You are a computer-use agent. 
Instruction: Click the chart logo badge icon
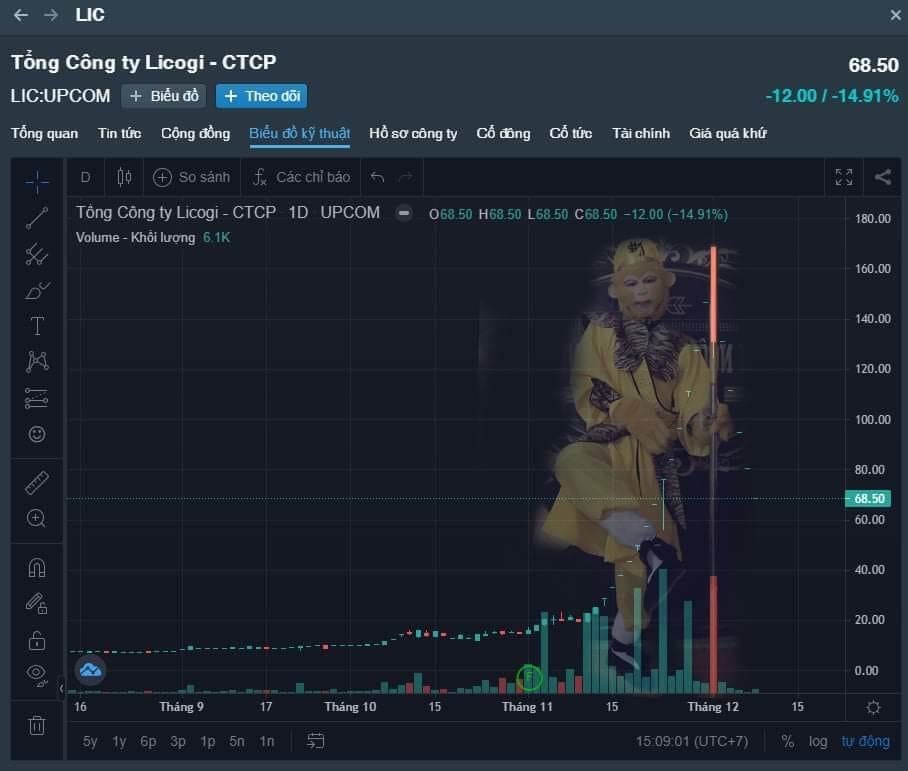click(x=90, y=671)
